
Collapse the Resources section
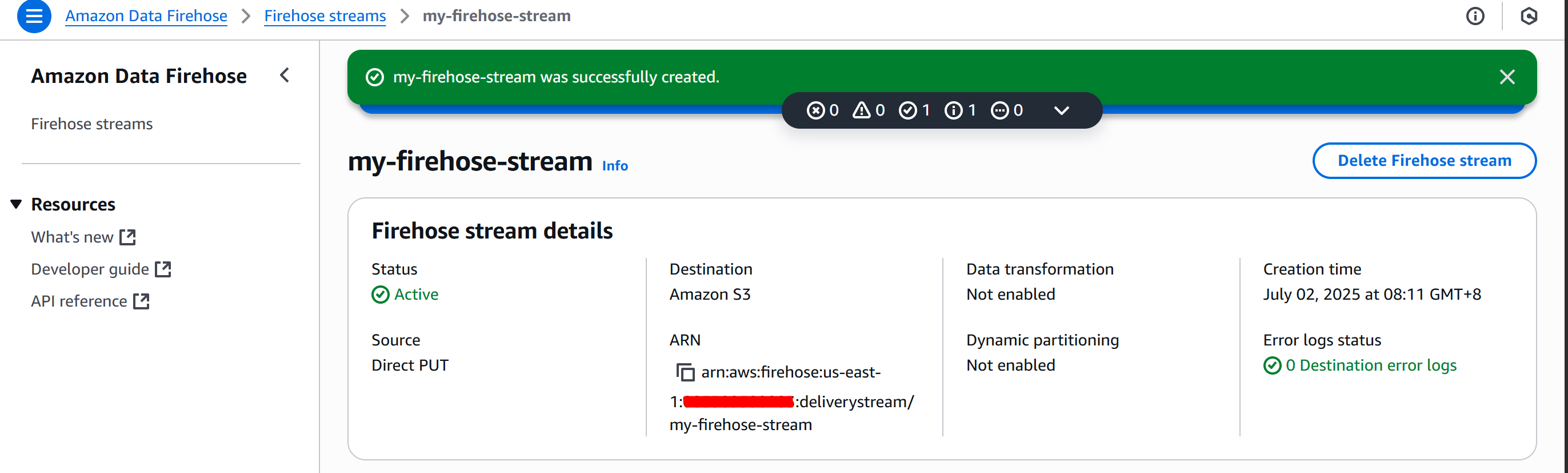(17, 204)
